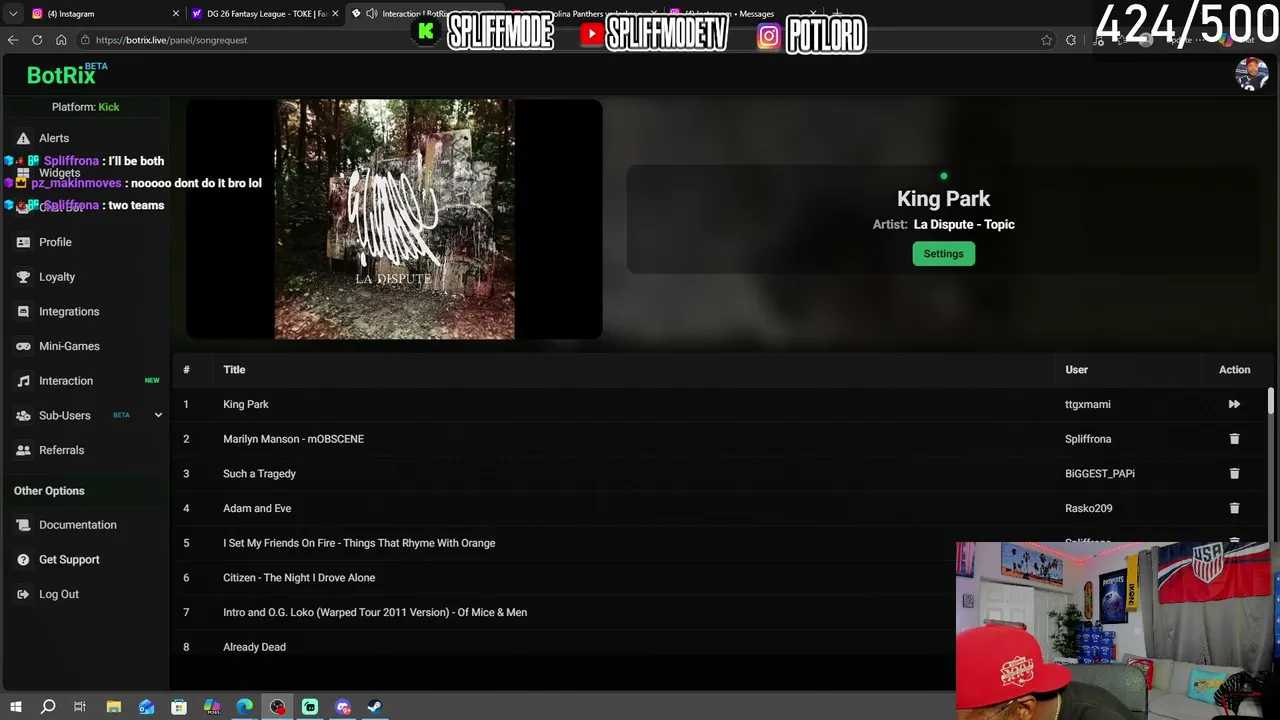This screenshot has height=720, width=1280.
Task: Click the green Settings button
Action: (x=943, y=254)
